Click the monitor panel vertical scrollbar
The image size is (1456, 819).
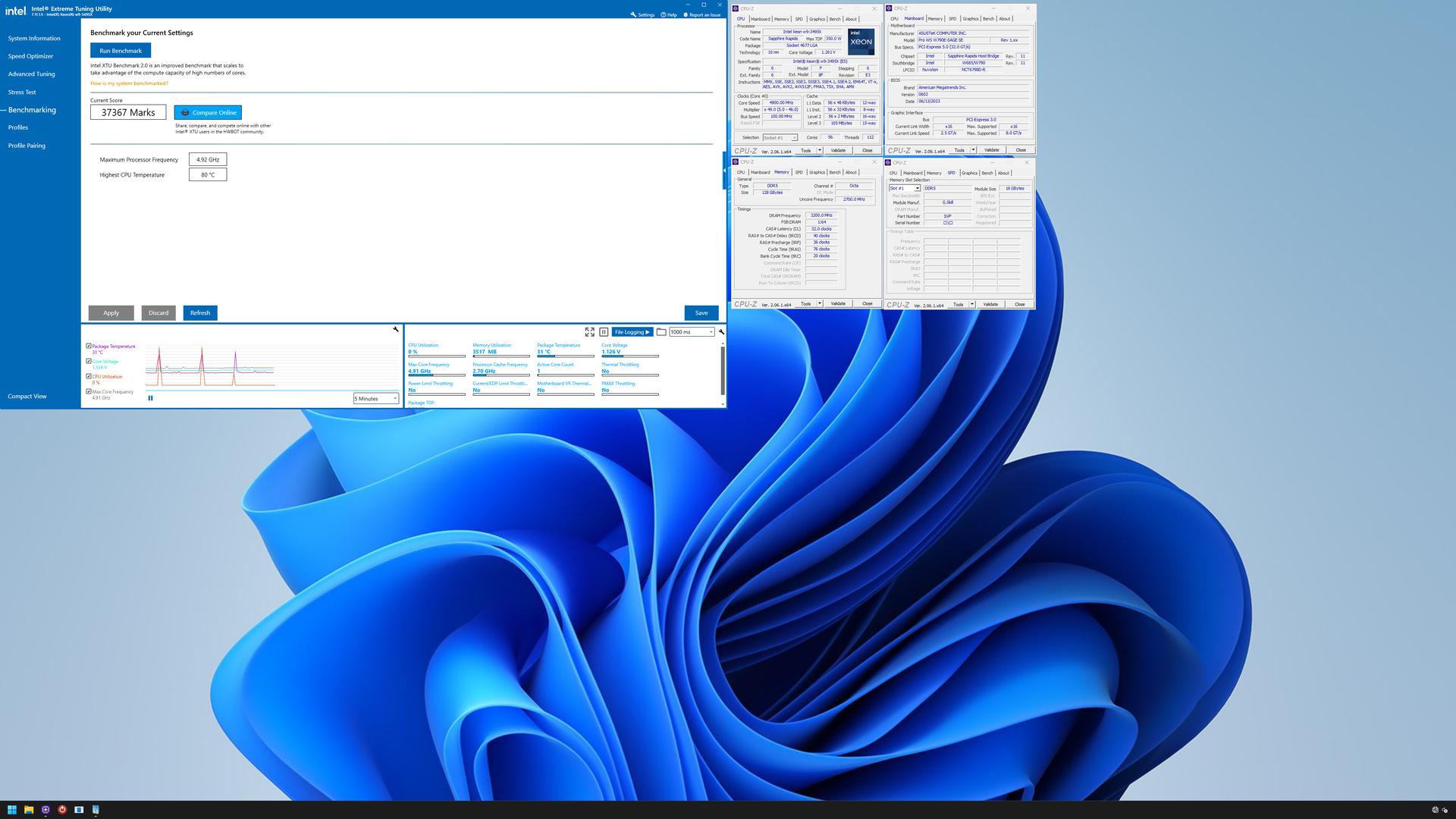click(x=722, y=370)
